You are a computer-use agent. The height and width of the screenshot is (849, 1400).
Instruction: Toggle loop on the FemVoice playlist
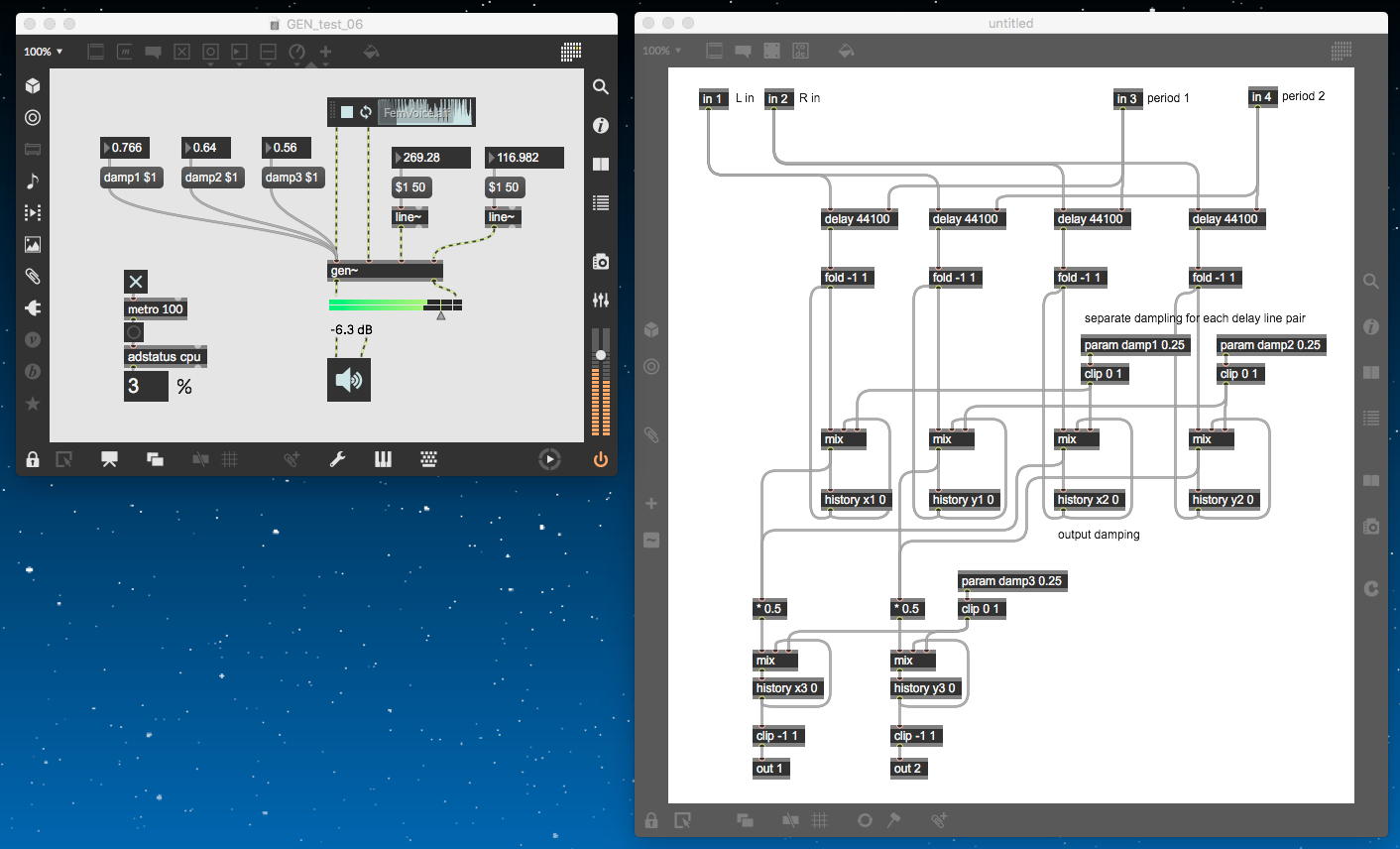coord(366,112)
